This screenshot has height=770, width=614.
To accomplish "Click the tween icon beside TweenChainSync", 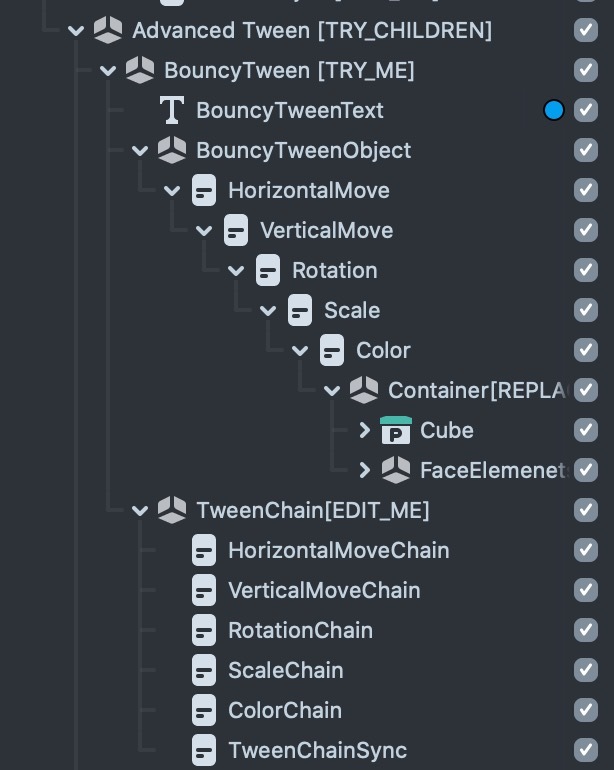I will click(x=204, y=750).
